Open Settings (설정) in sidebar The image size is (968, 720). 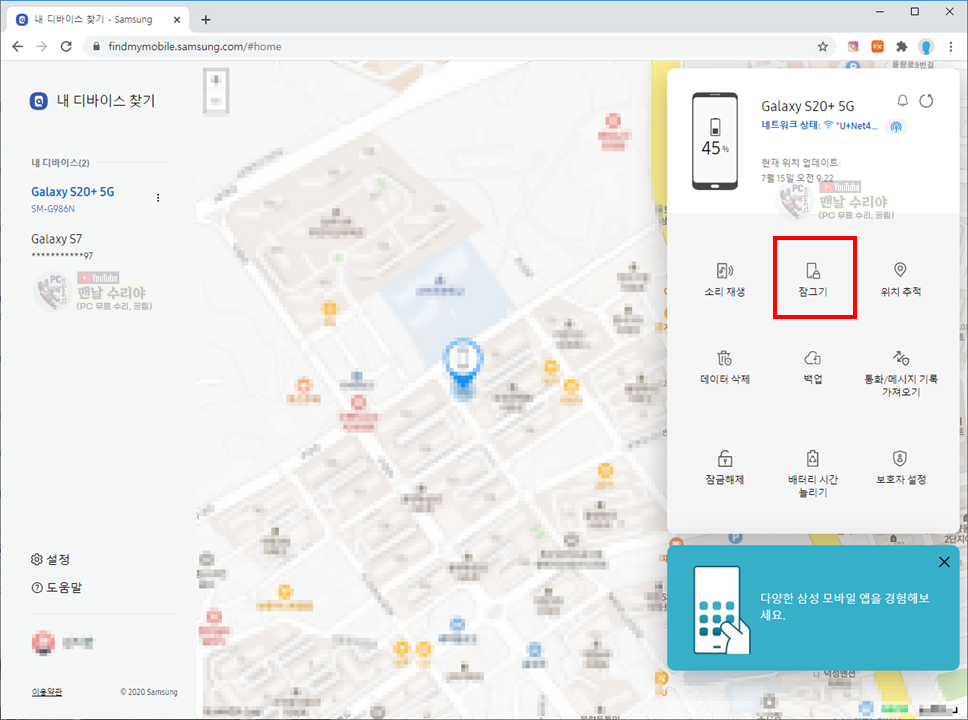coord(51,559)
